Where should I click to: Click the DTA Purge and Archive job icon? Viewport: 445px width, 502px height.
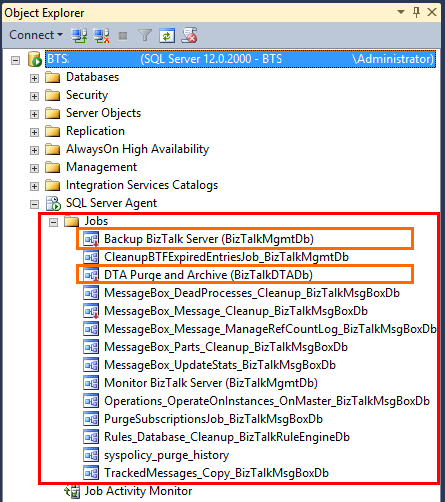[x=91, y=275]
